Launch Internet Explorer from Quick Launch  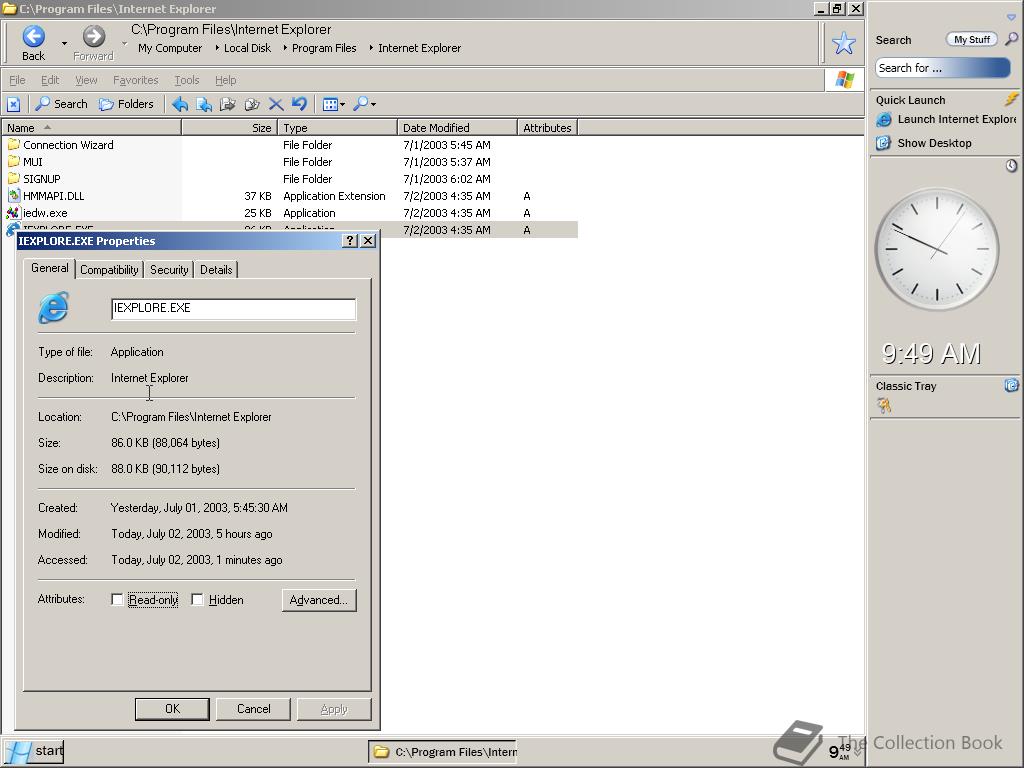click(946, 119)
